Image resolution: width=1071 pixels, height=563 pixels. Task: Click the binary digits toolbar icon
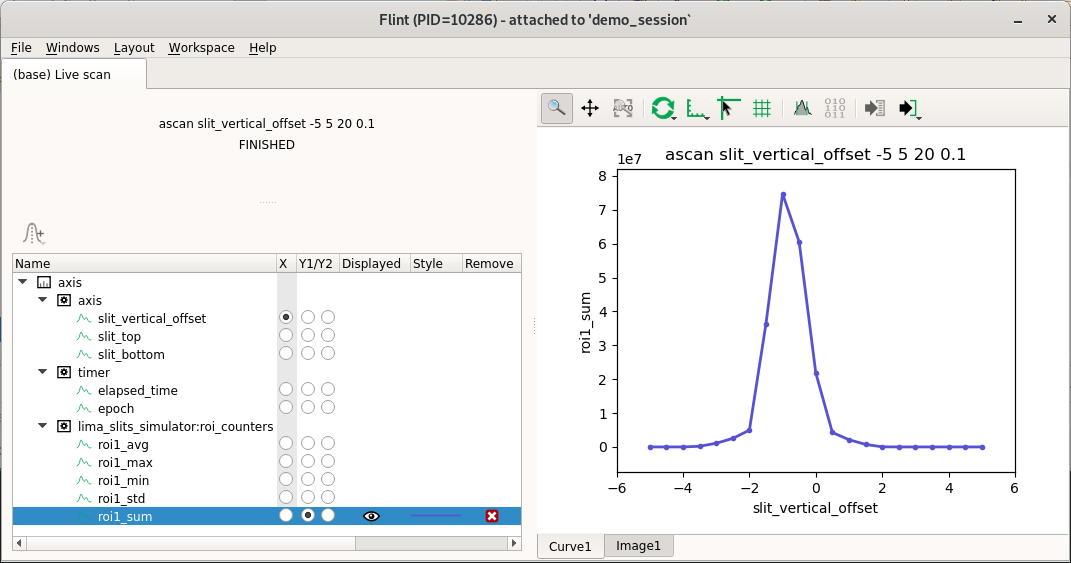[835, 108]
